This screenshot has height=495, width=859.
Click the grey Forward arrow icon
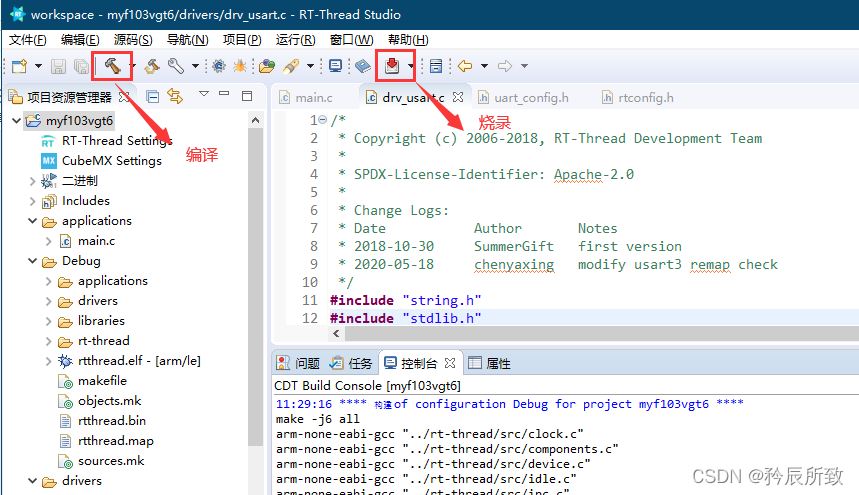click(x=505, y=66)
